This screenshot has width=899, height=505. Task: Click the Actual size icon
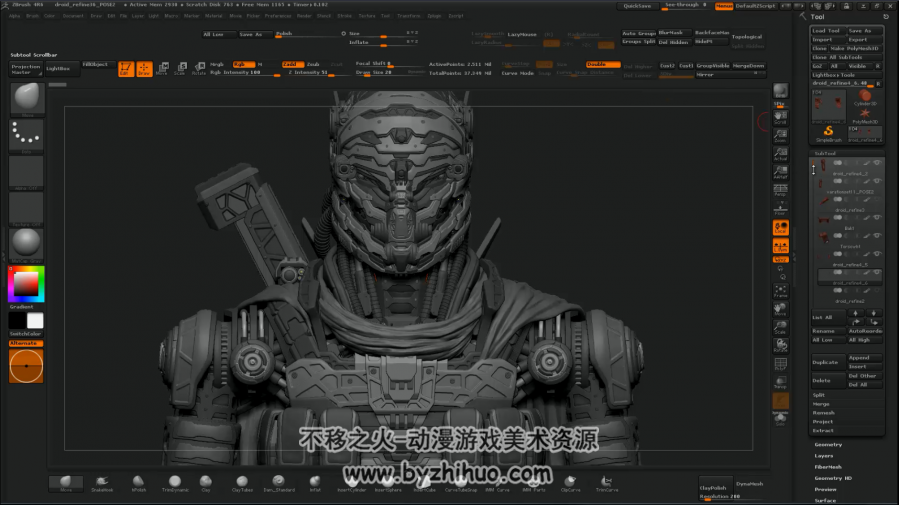pos(780,154)
